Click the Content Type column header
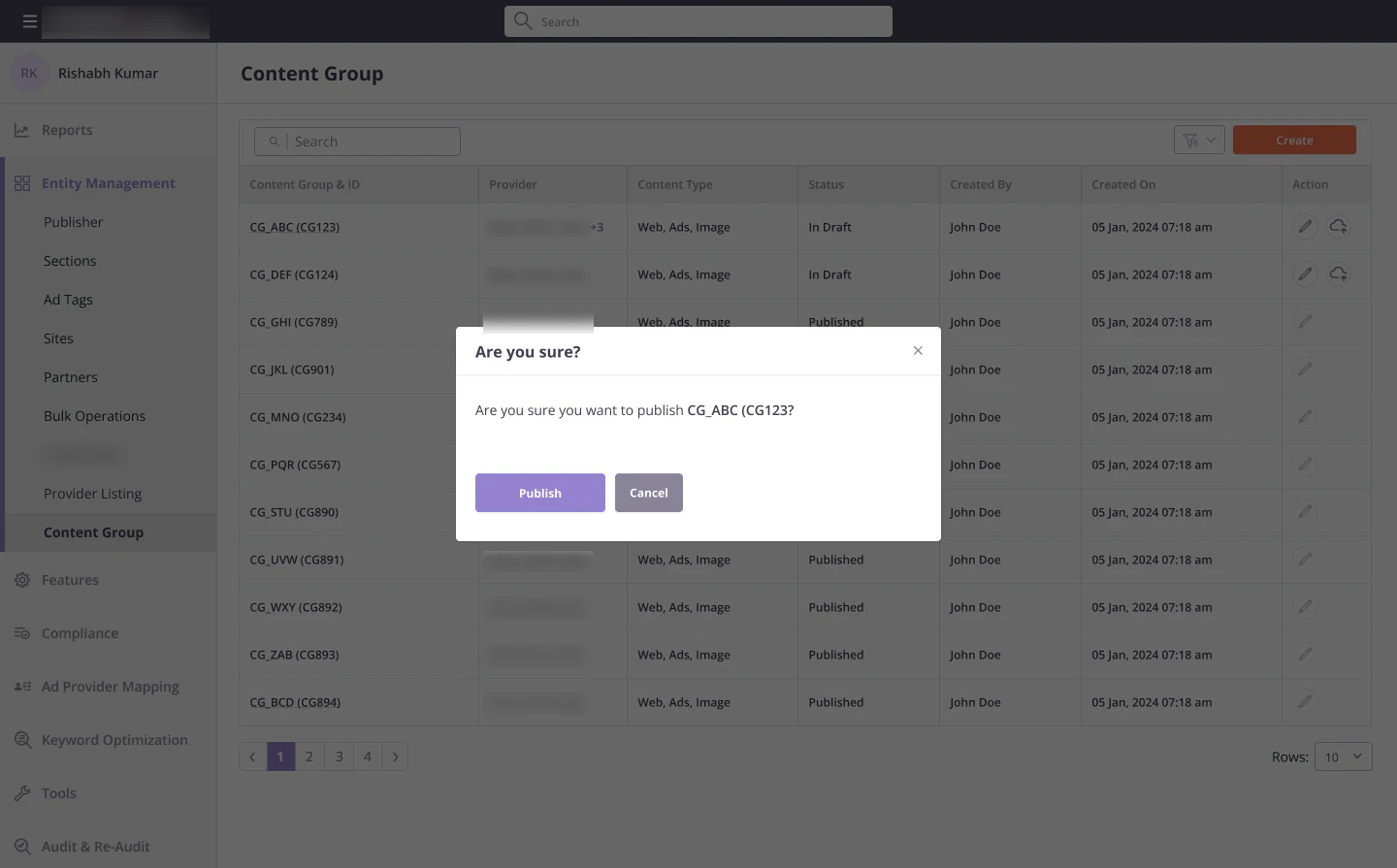The image size is (1397, 868). click(675, 184)
